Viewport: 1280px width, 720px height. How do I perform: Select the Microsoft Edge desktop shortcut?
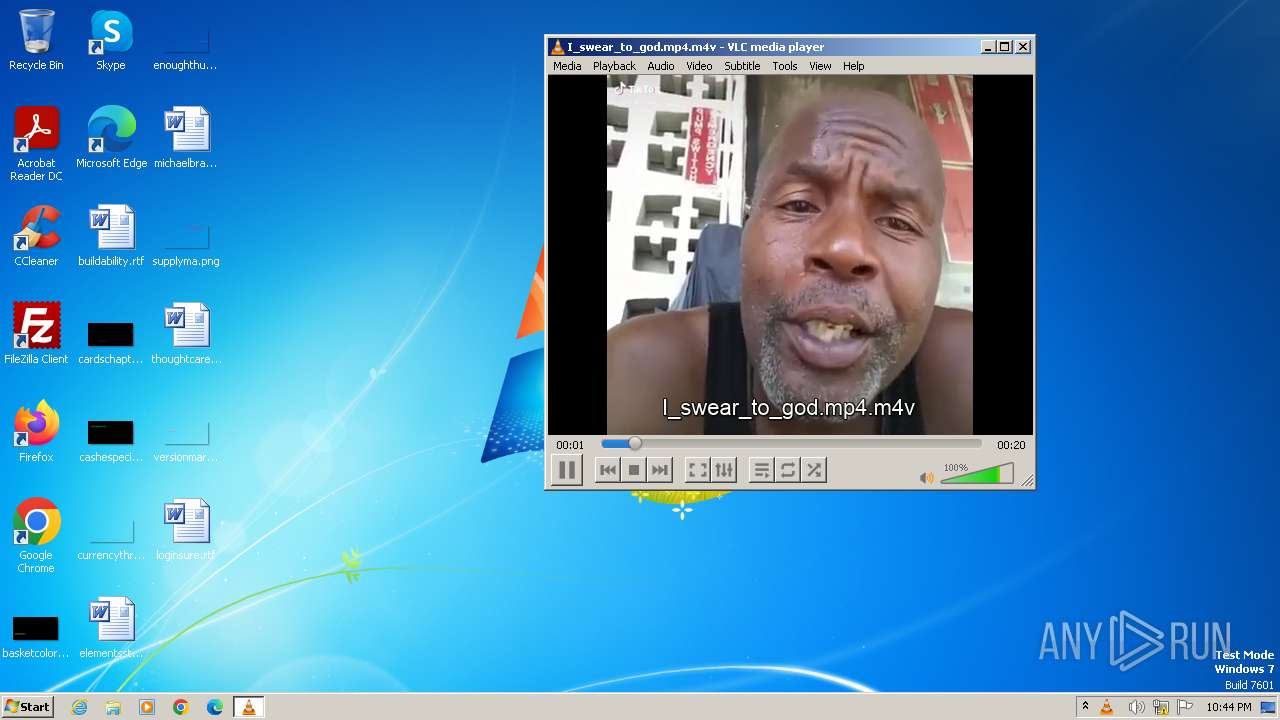tap(111, 139)
